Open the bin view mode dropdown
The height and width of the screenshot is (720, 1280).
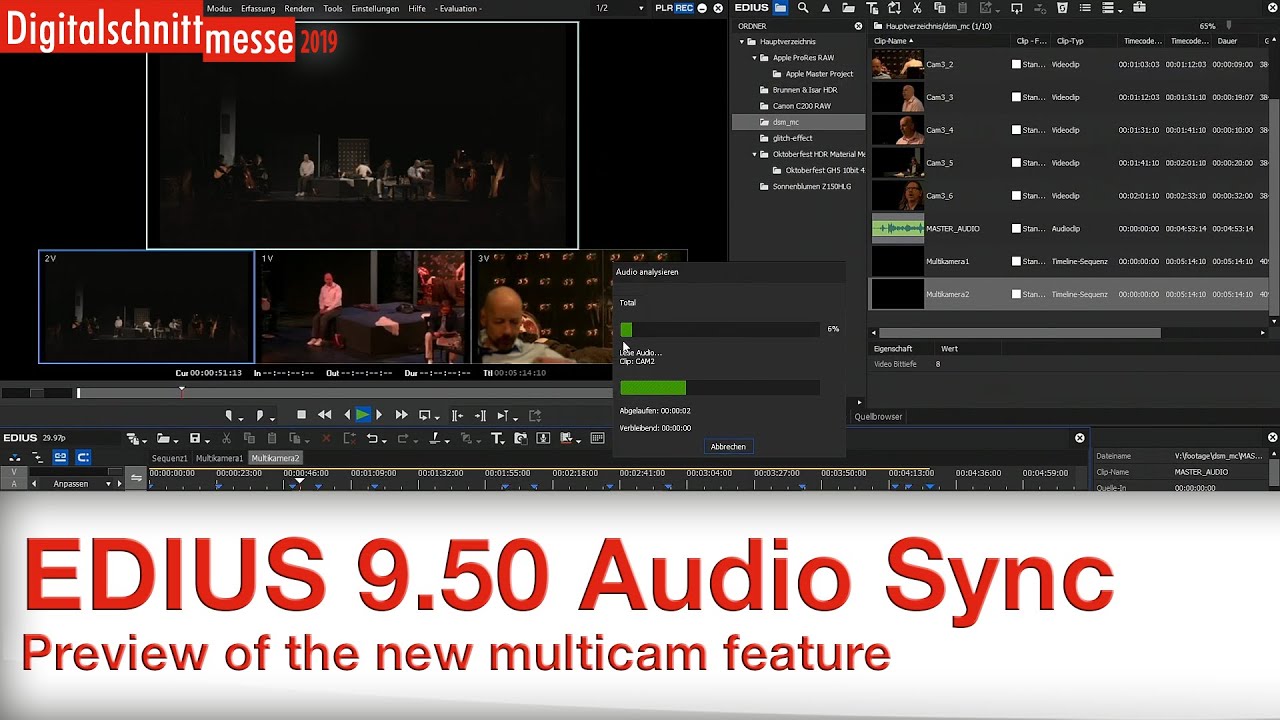(x=1120, y=10)
